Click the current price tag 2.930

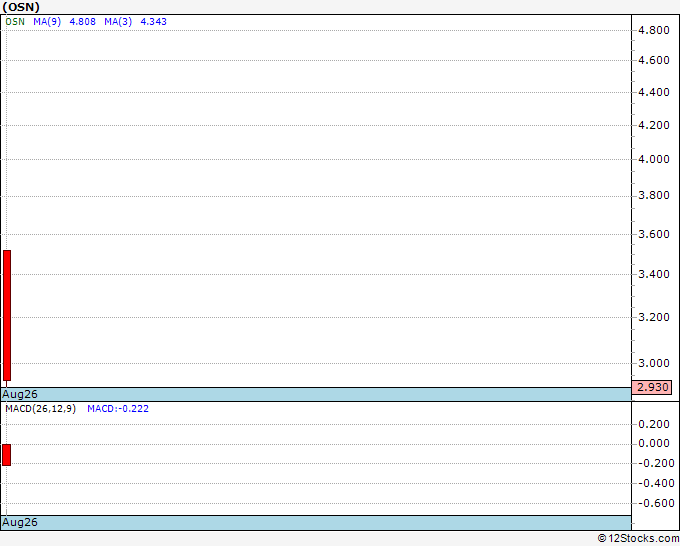pyautogui.click(x=652, y=387)
